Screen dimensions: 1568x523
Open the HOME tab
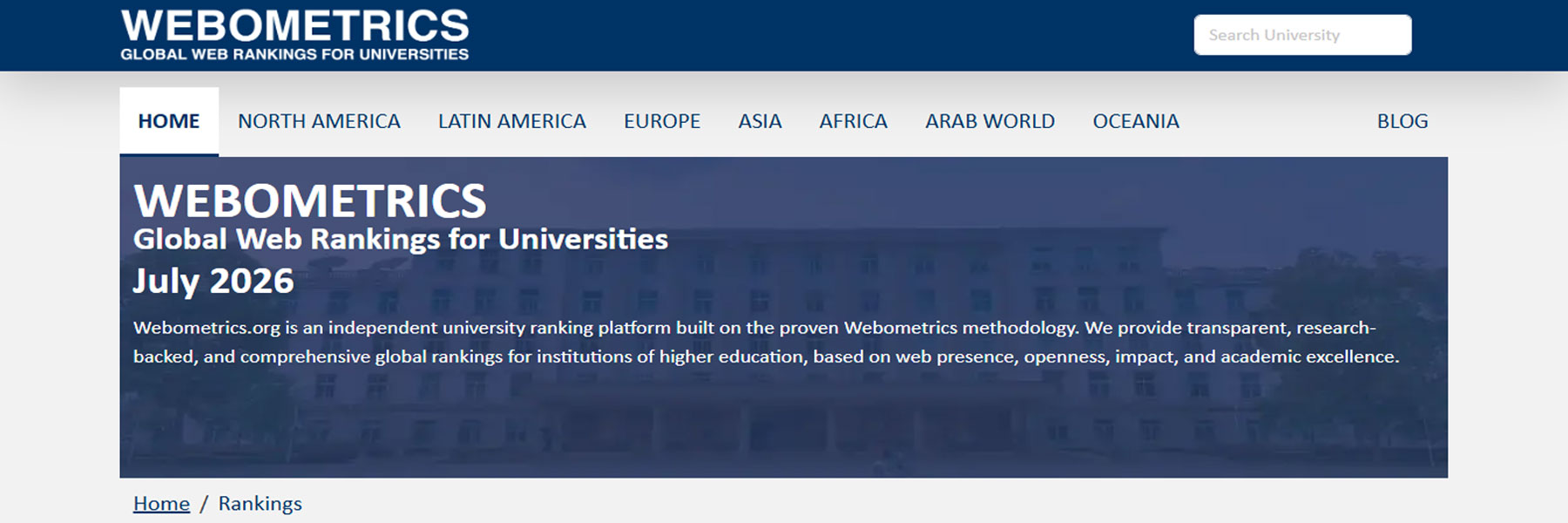tap(169, 121)
